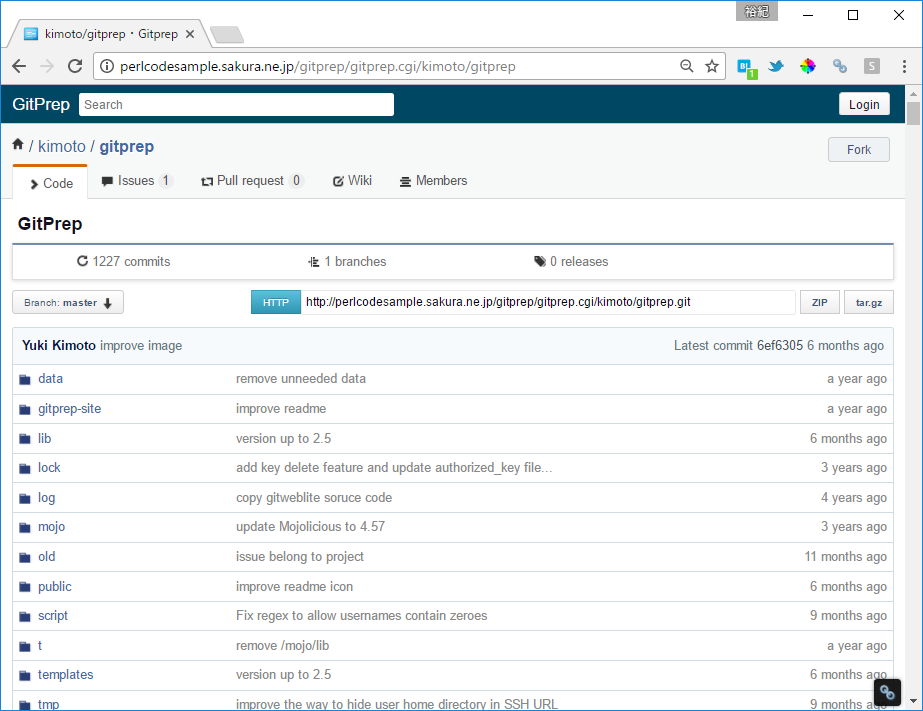Bookmark this page with the star icon

712,66
